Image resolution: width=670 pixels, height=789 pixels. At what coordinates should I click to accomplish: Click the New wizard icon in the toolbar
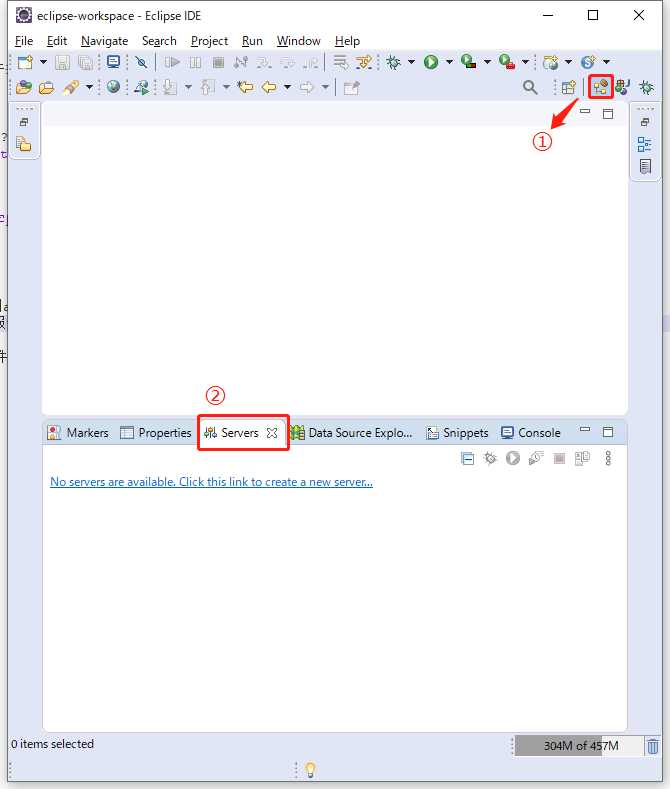(25, 62)
